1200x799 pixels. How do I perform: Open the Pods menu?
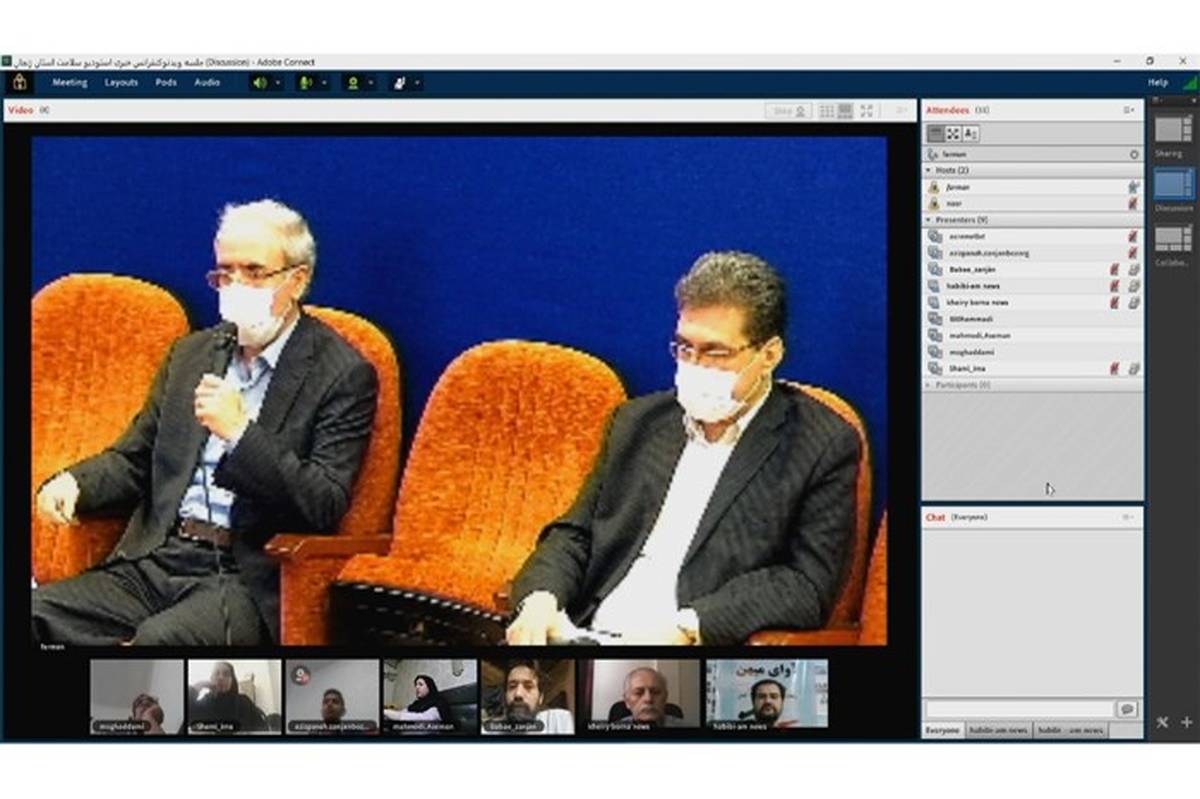pos(166,83)
